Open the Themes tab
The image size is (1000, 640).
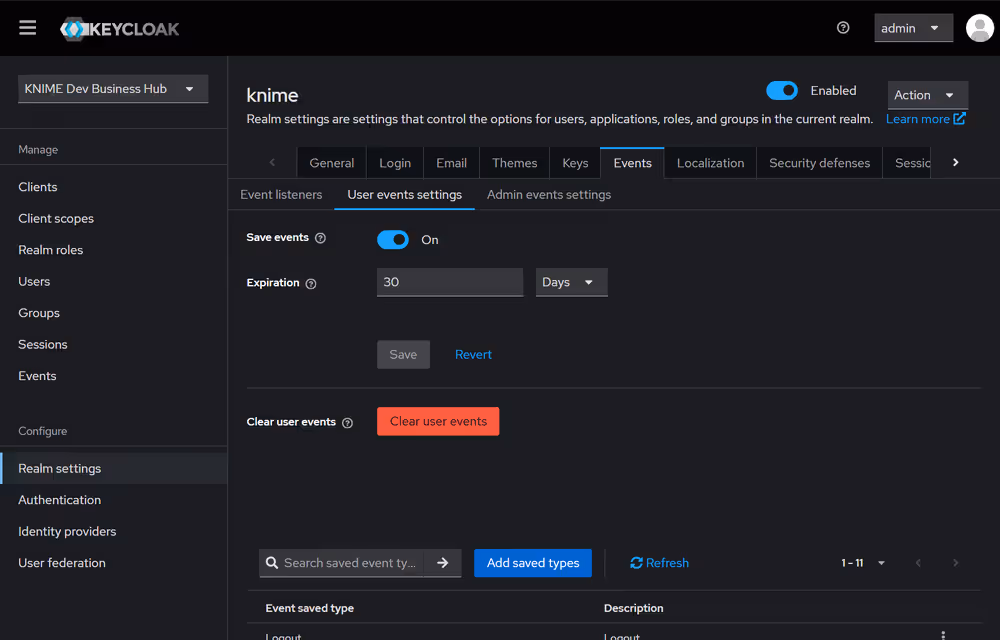click(x=514, y=162)
